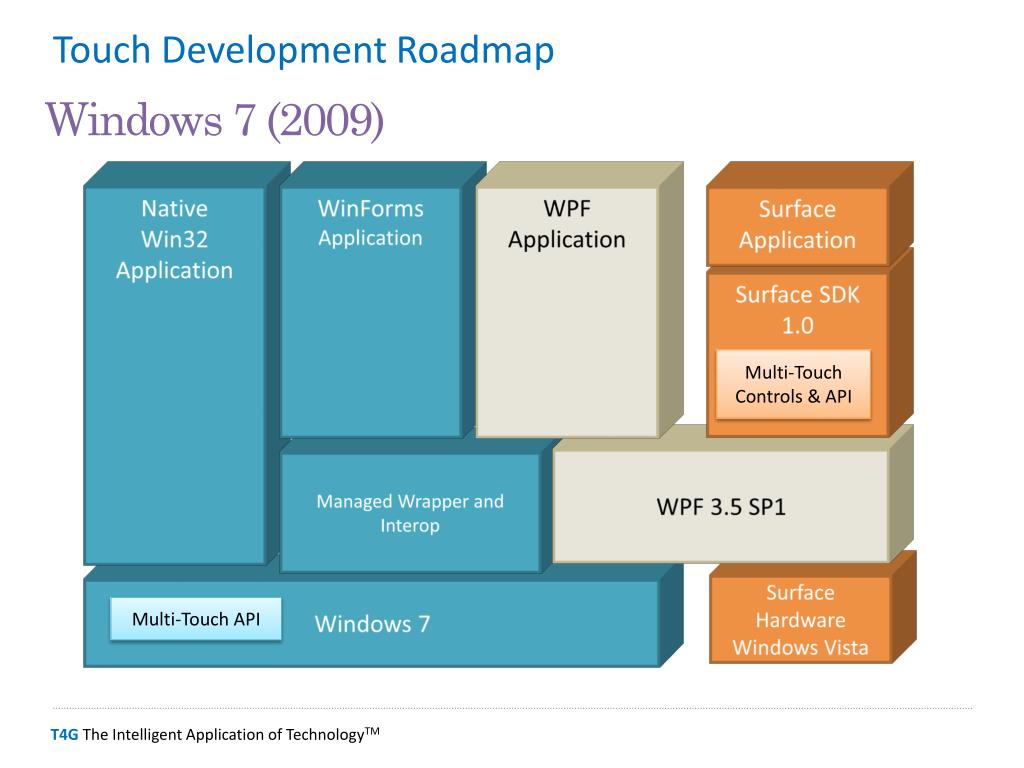Select the Native Win32 Application block
Image resolution: width=1024 pixels, height=768 pixels.
coord(174,376)
